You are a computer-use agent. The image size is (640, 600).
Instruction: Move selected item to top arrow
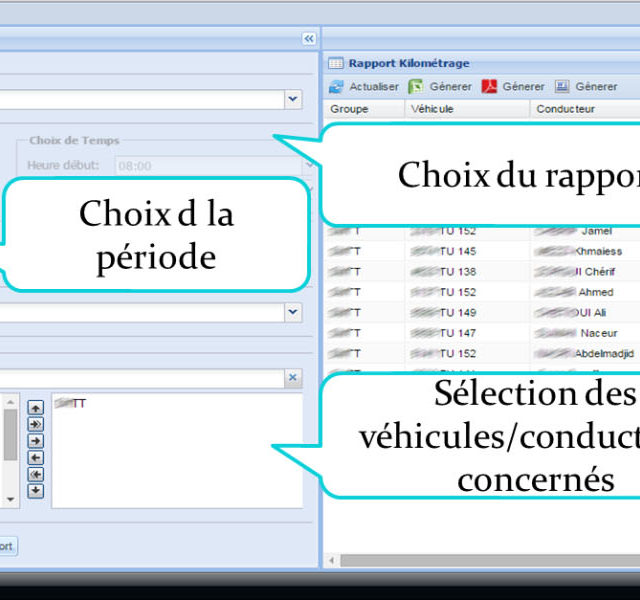(36, 408)
